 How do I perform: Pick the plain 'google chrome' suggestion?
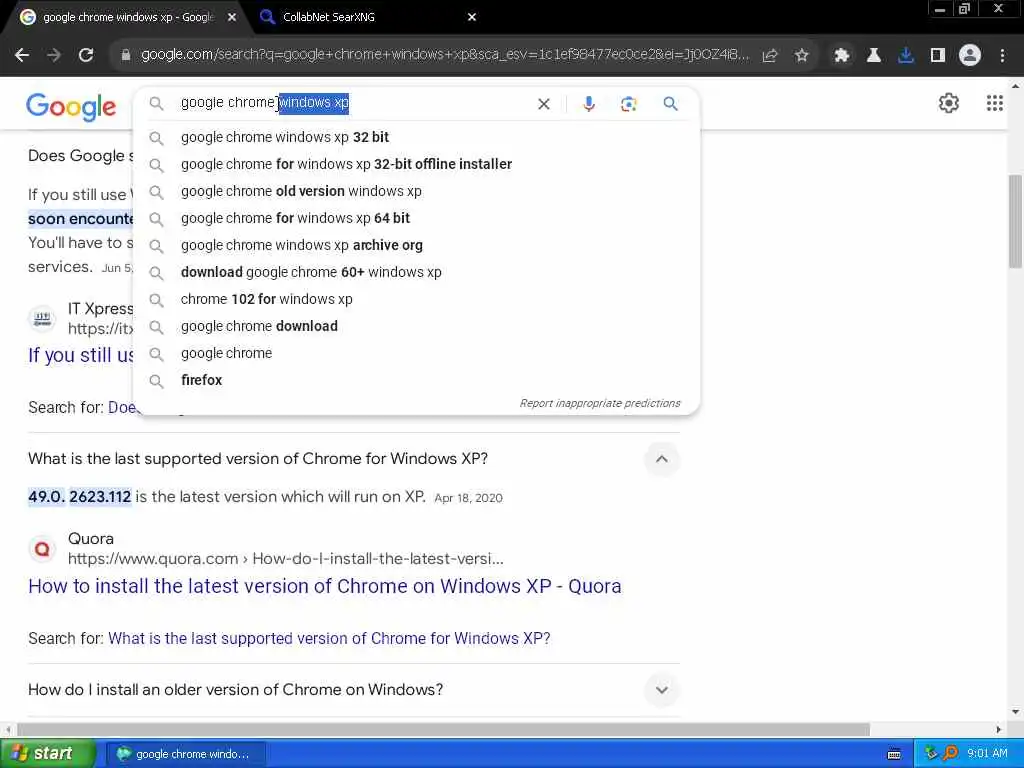pos(417,353)
